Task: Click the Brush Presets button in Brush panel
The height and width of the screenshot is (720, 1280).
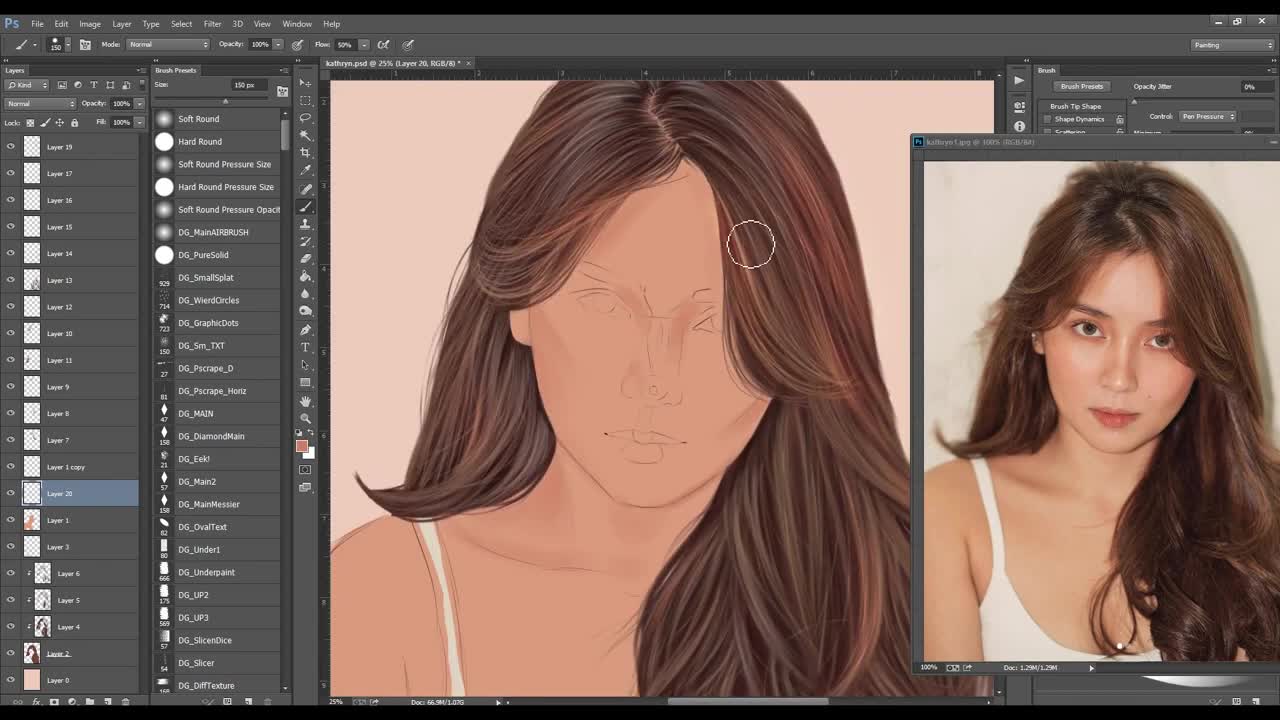Action: coord(1082,87)
